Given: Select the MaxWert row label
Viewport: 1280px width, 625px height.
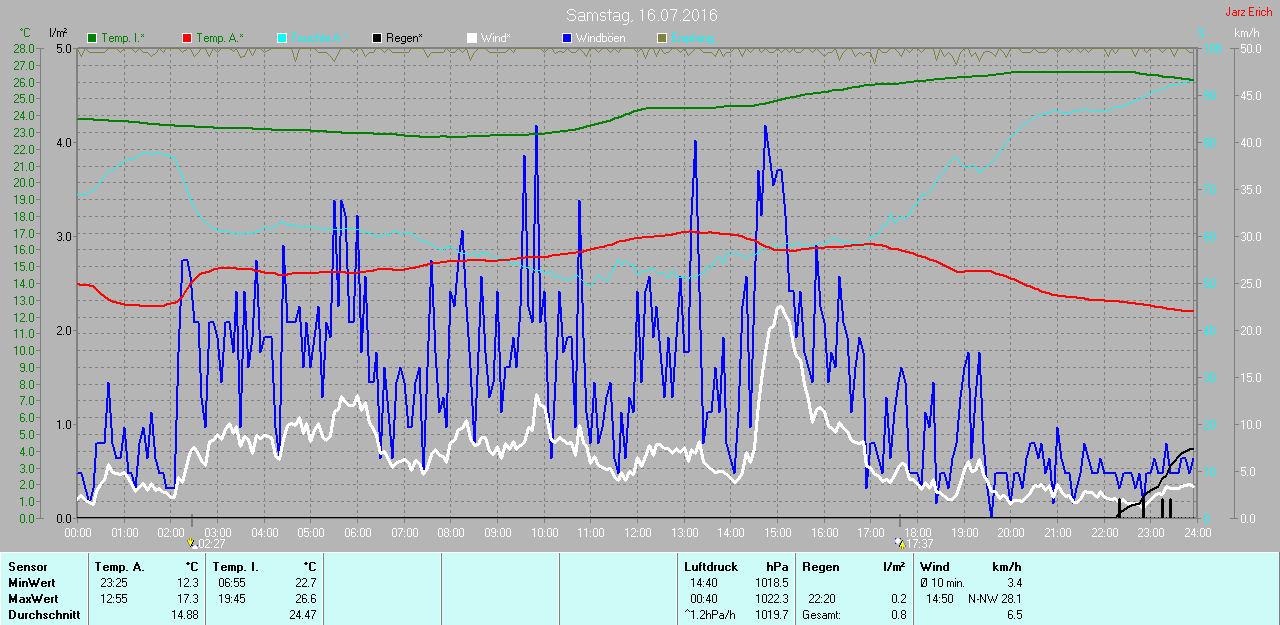Looking at the screenshot, I should (x=33, y=599).
